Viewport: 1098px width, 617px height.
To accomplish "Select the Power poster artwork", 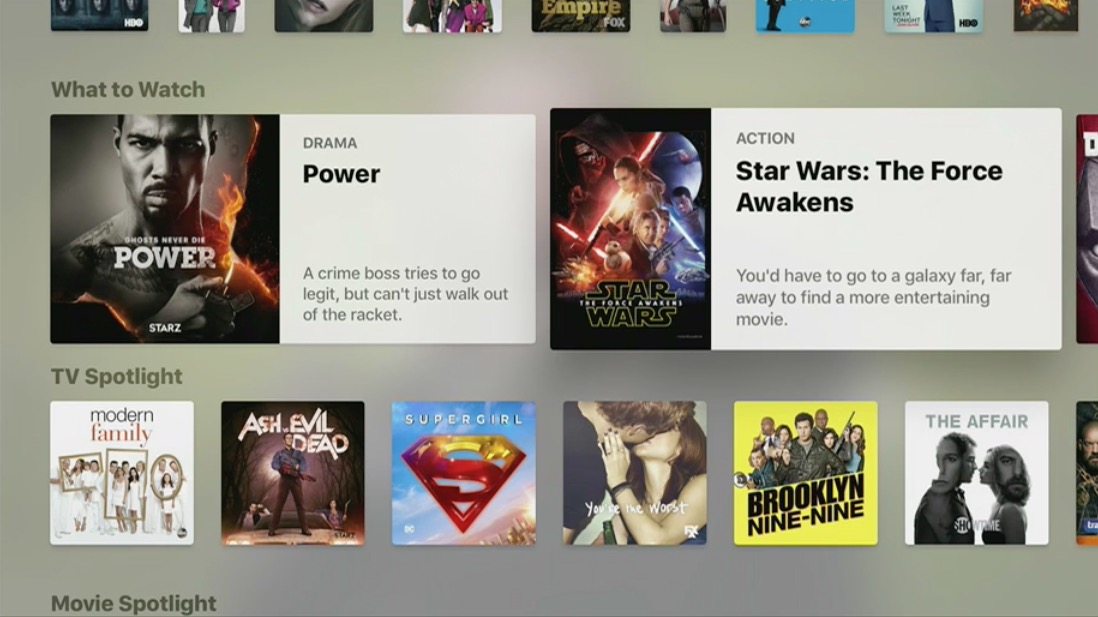I will (165, 229).
